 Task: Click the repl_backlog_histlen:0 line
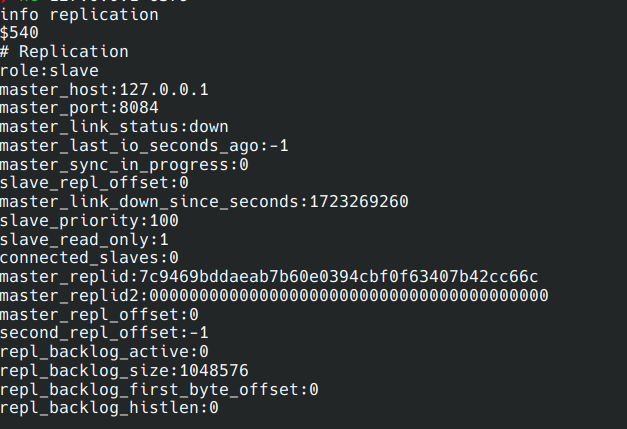(x=109, y=408)
